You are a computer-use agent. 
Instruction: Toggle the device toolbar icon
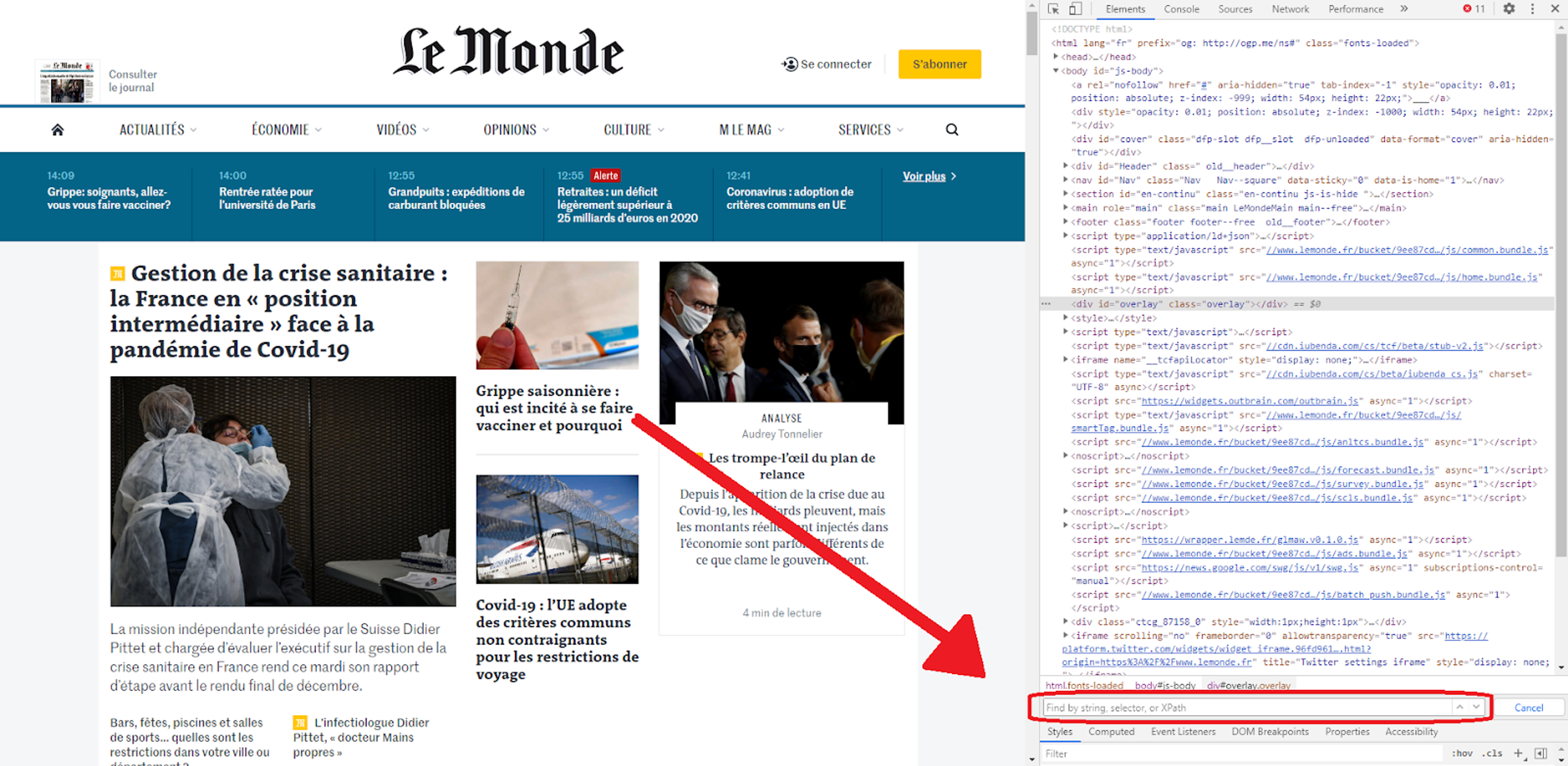[1076, 9]
